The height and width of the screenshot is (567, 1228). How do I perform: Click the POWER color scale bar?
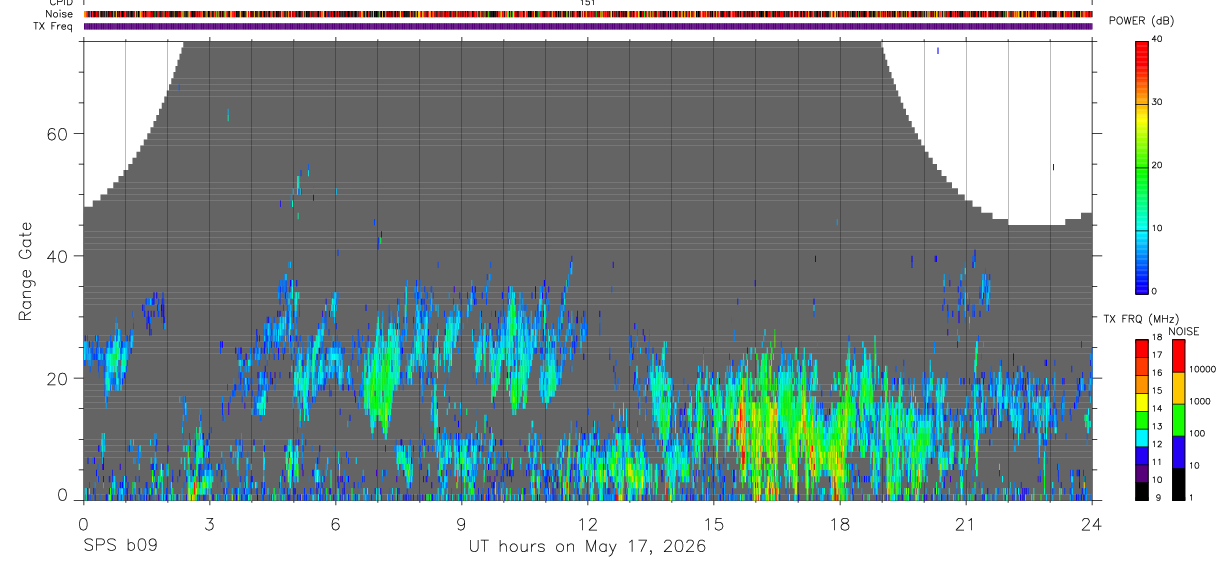(x=1141, y=166)
